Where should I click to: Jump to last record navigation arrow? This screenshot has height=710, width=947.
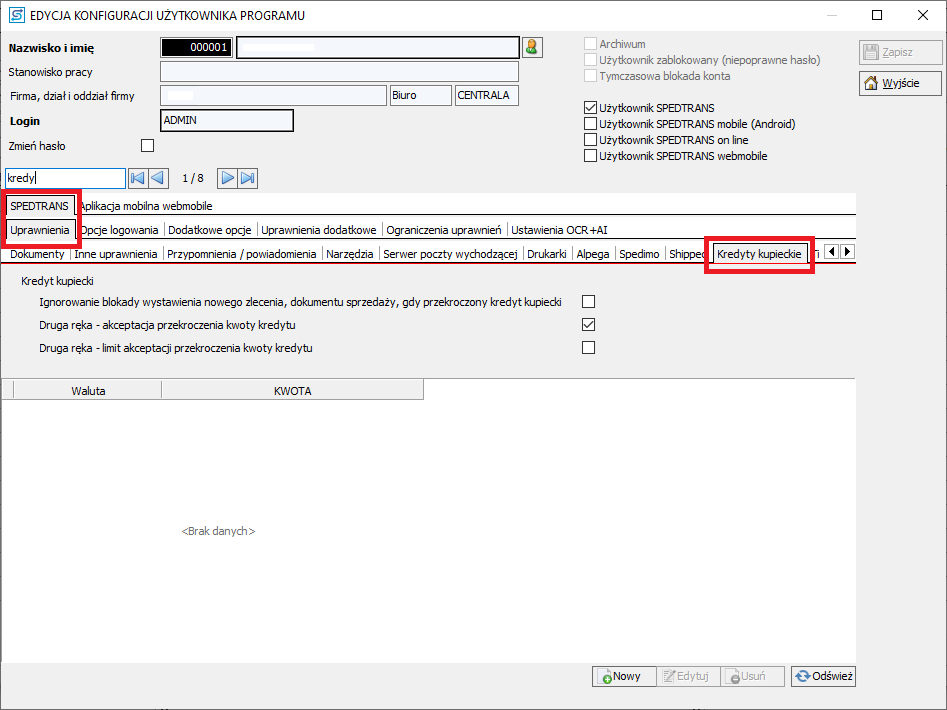248,178
